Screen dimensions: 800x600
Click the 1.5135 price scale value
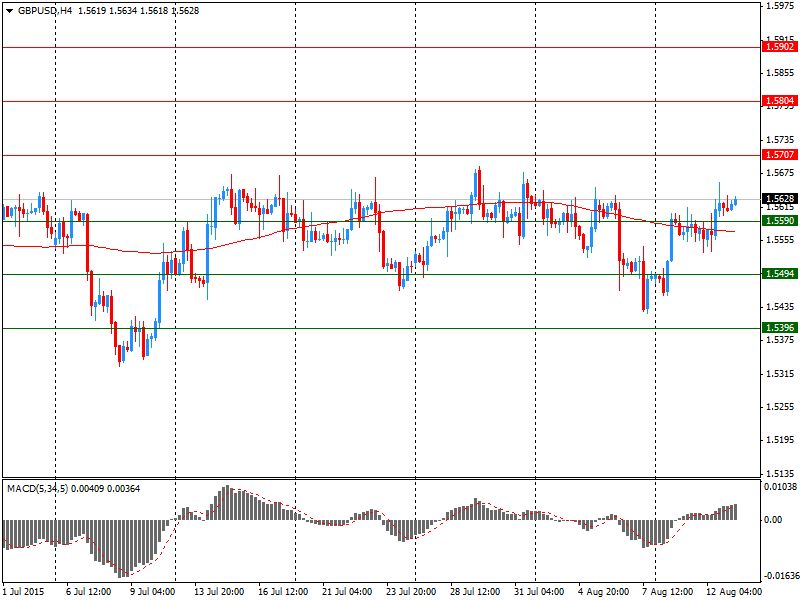[781, 473]
